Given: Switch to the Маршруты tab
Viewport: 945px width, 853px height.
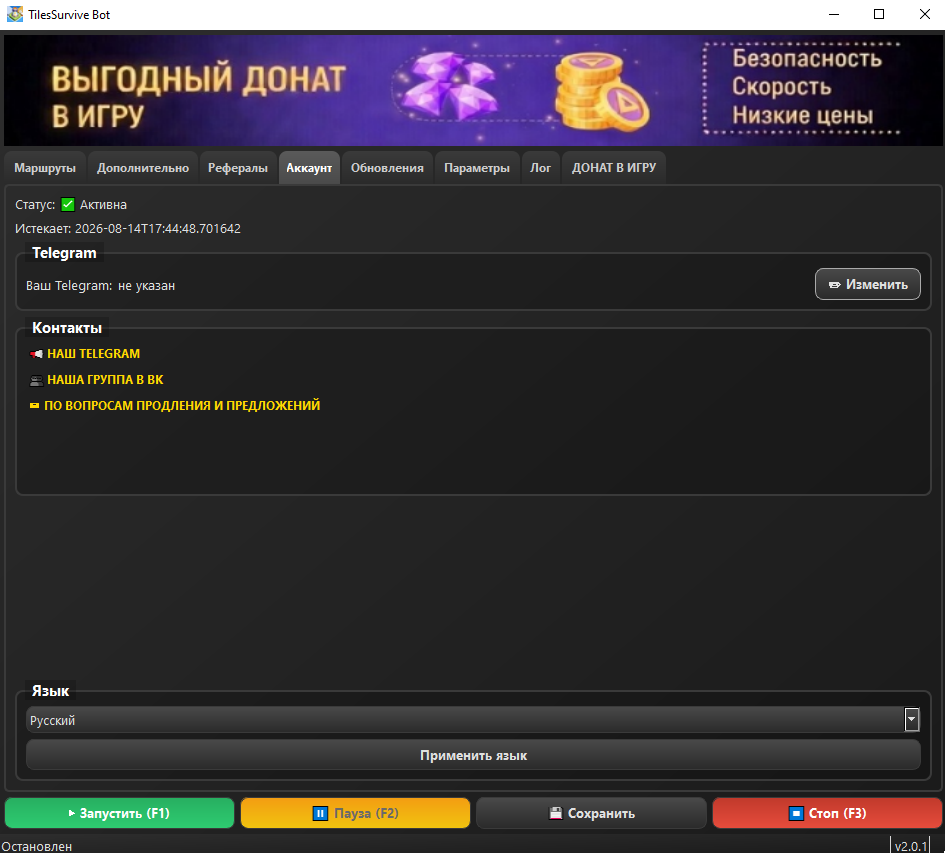Looking at the screenshot, I should (45, 168).
